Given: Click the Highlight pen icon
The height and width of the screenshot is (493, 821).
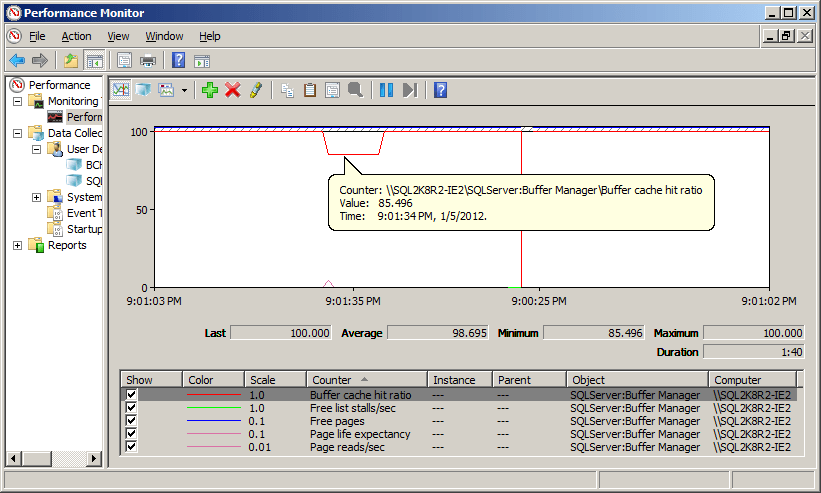Looking at the screenshot, I should (256, 90).
